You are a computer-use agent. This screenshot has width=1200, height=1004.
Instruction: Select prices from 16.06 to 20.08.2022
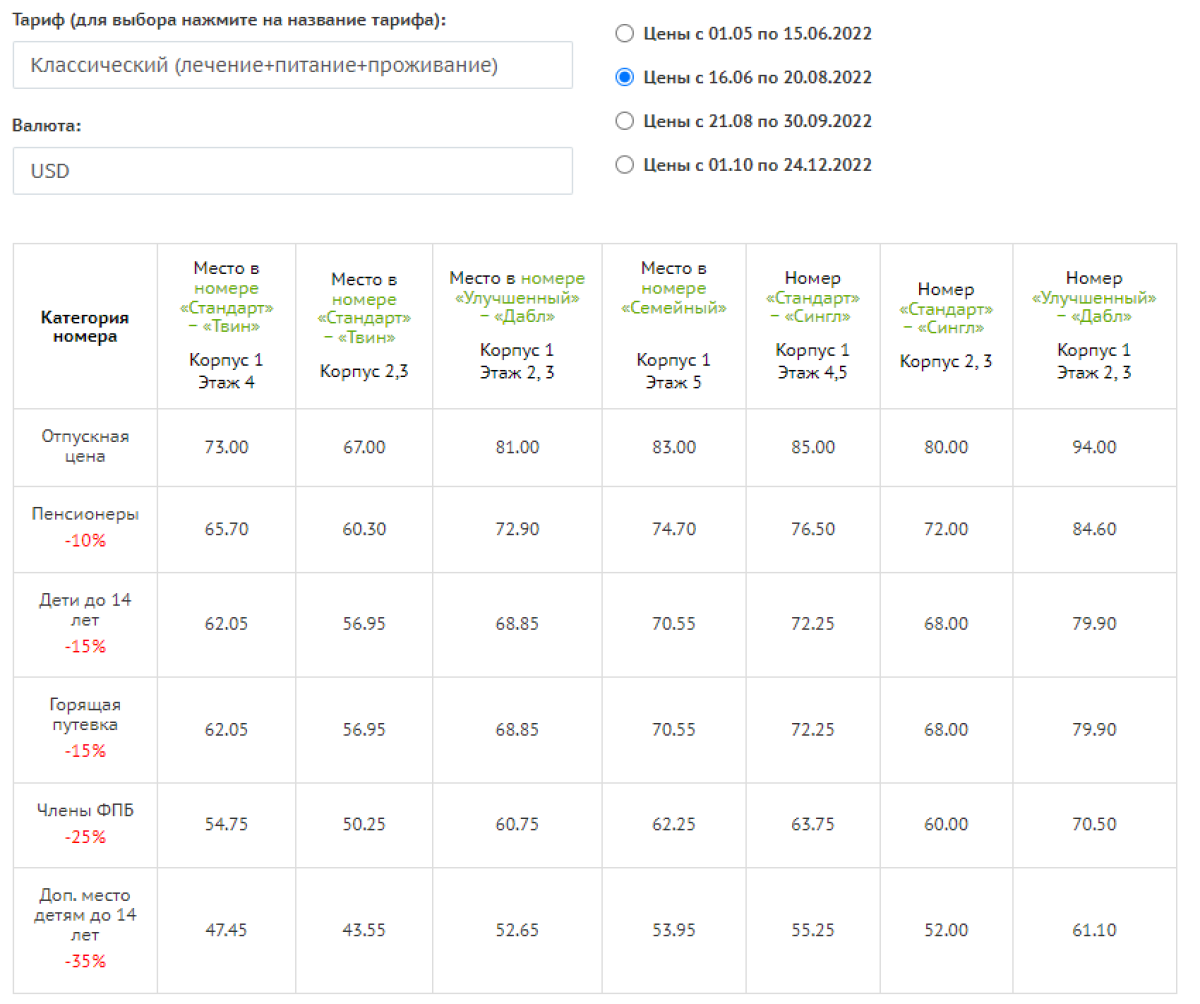click(x=624, y=77)
